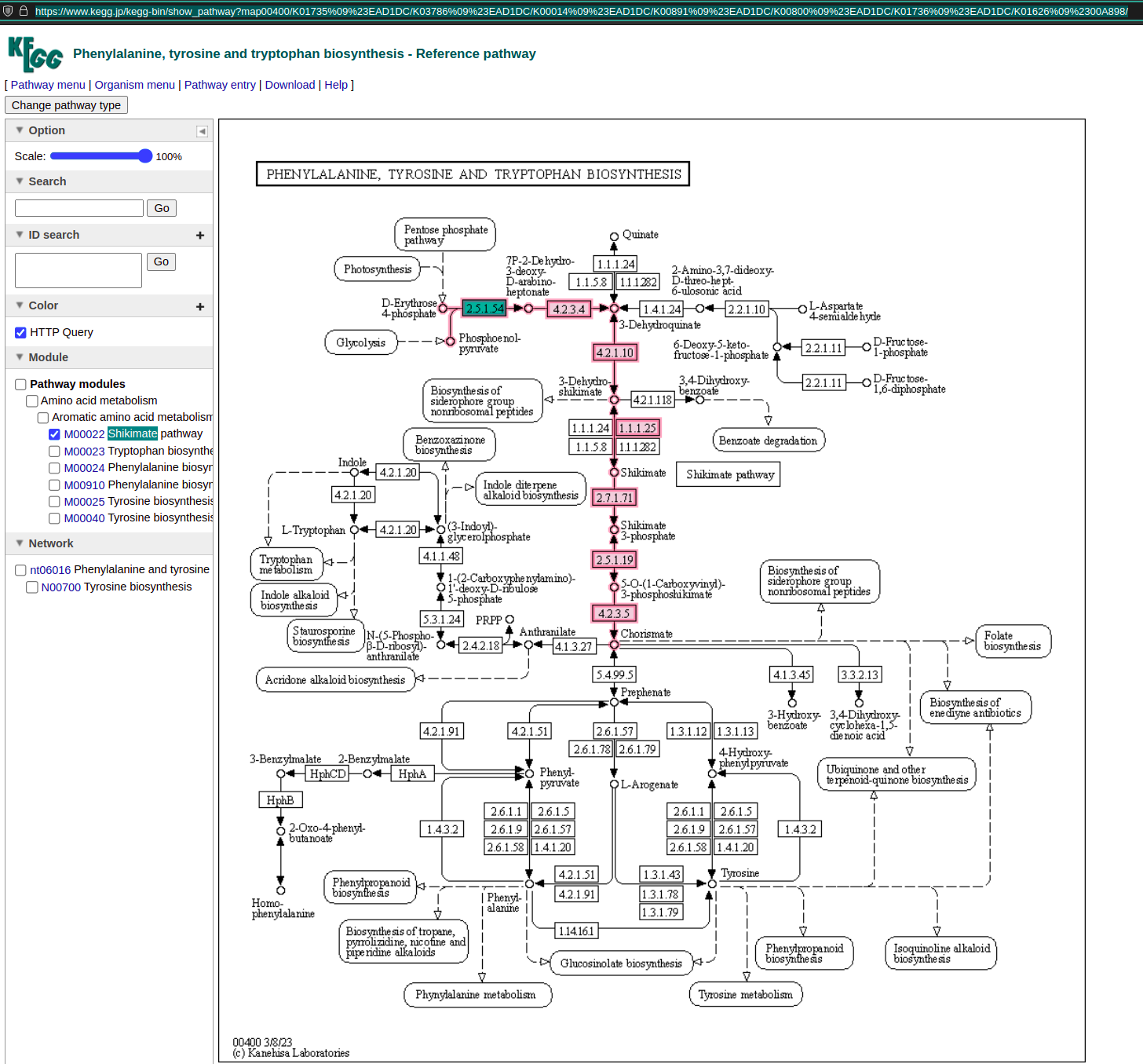
Task: Click the pink 2.7.1.71 enzyme box
Action: [x=615, y=498]
